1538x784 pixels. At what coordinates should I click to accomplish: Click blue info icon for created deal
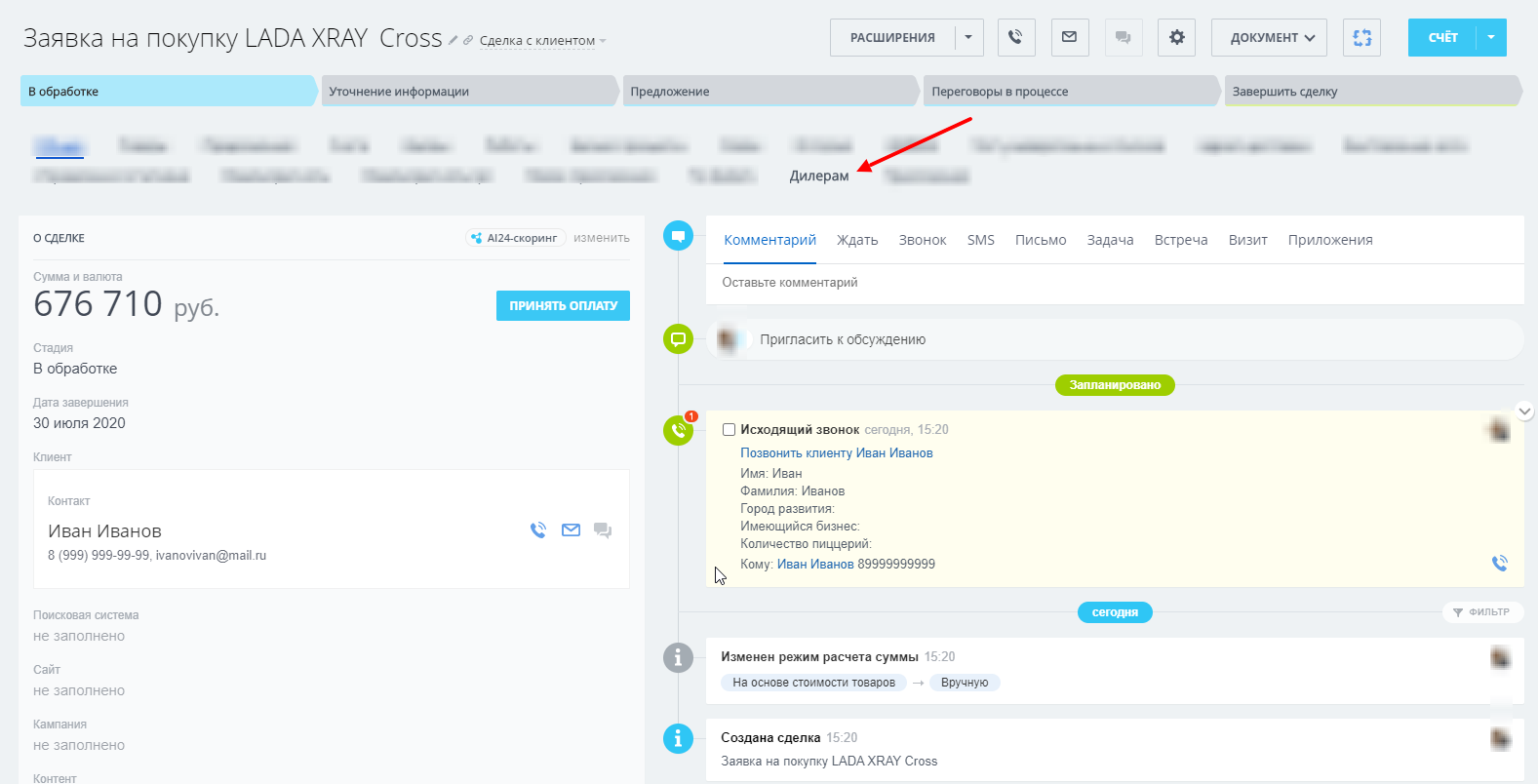pyautogui.click(x=678, y=738)
